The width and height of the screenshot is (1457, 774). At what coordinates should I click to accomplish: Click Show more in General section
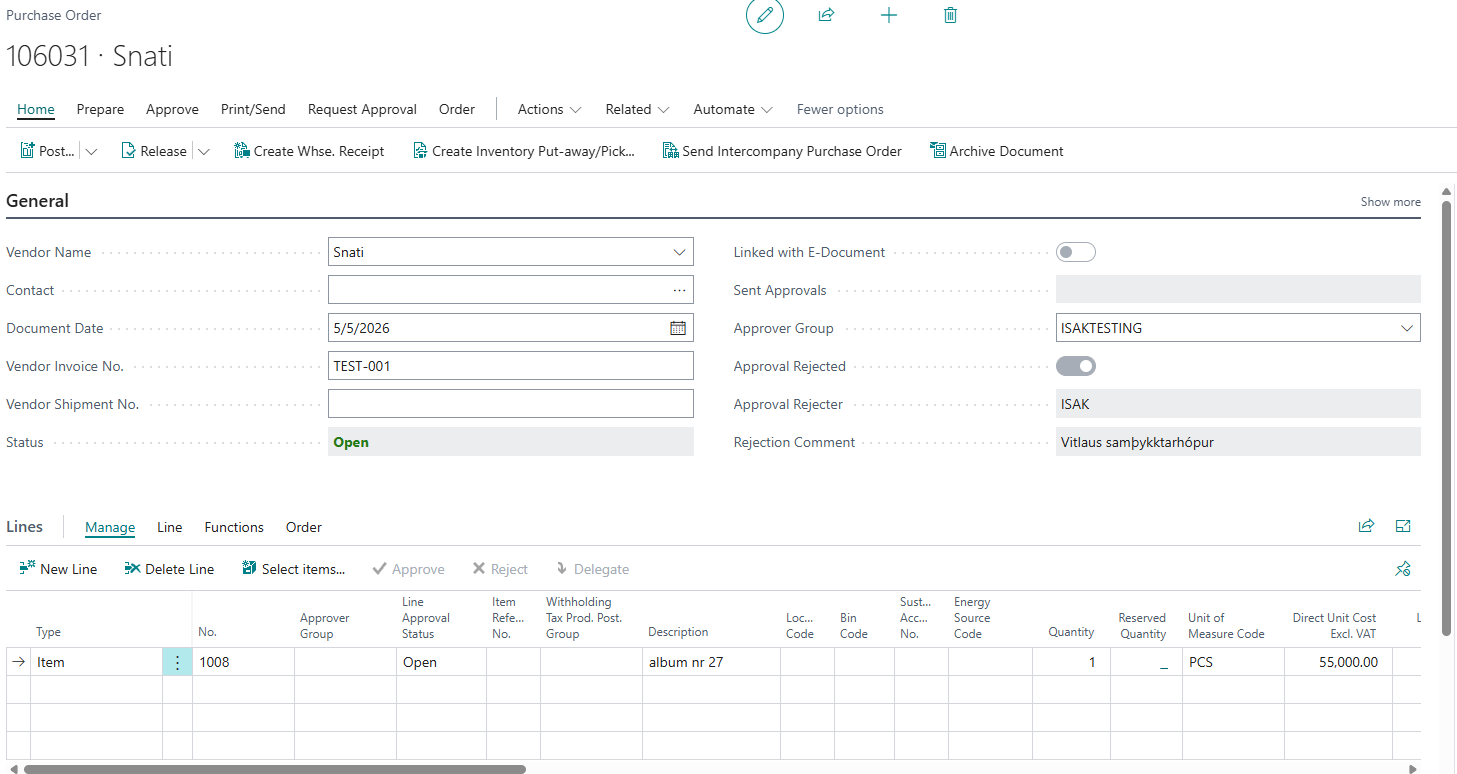[x=1390, y=201]
